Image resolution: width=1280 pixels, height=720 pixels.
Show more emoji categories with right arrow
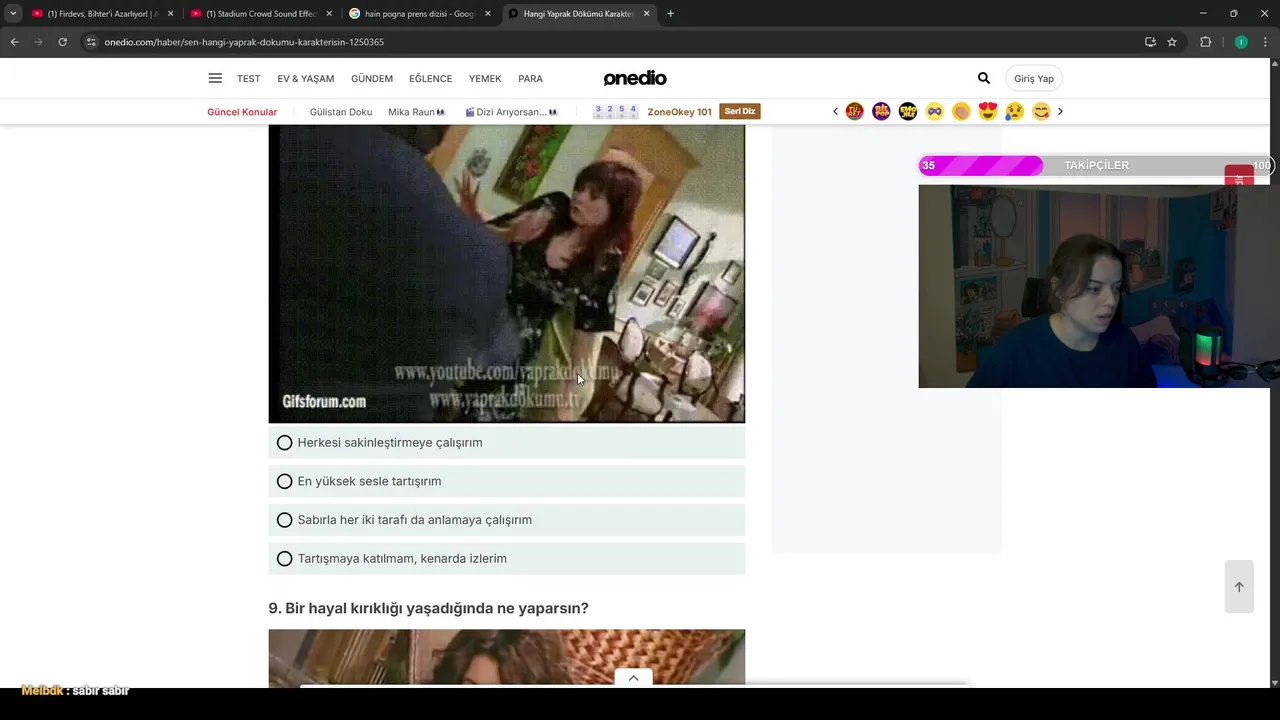pyautogui.click(x=1060, y=112)
